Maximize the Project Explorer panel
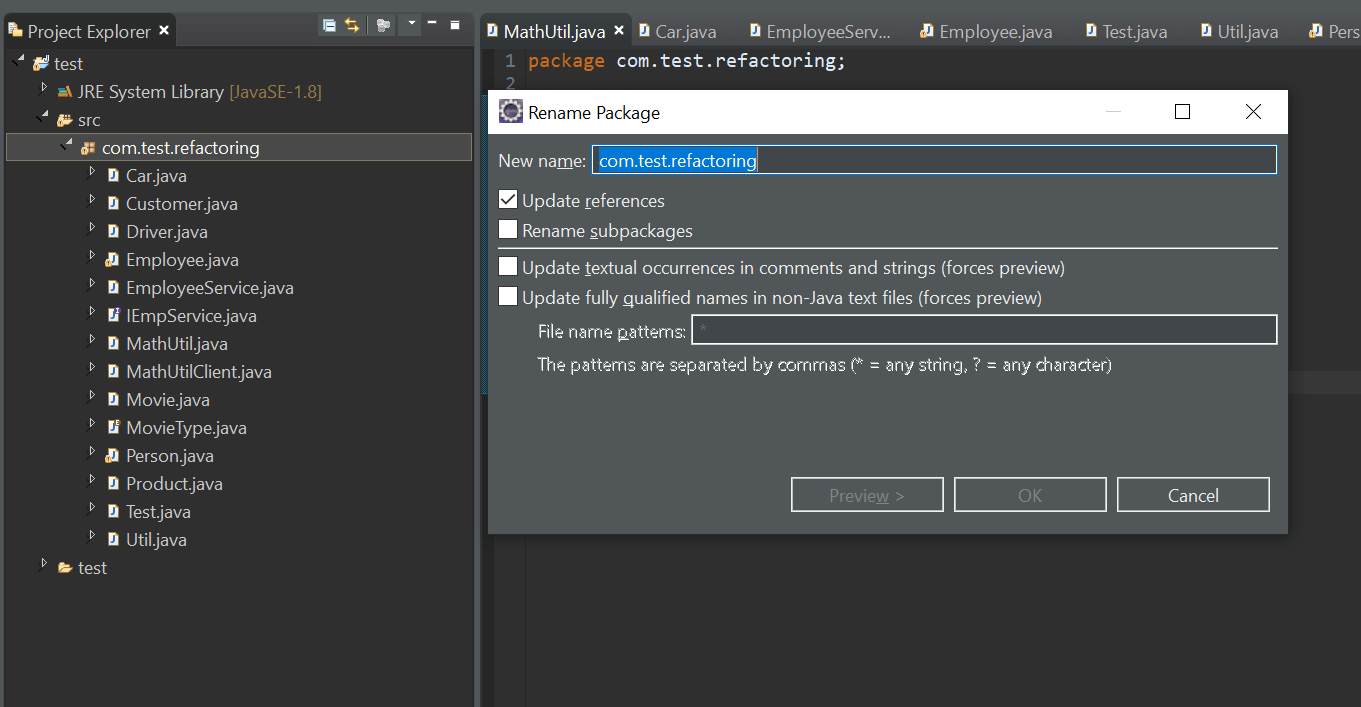The width and height of the screenshot is (1361, 707). pyautogui.click(x=455, y=24)
